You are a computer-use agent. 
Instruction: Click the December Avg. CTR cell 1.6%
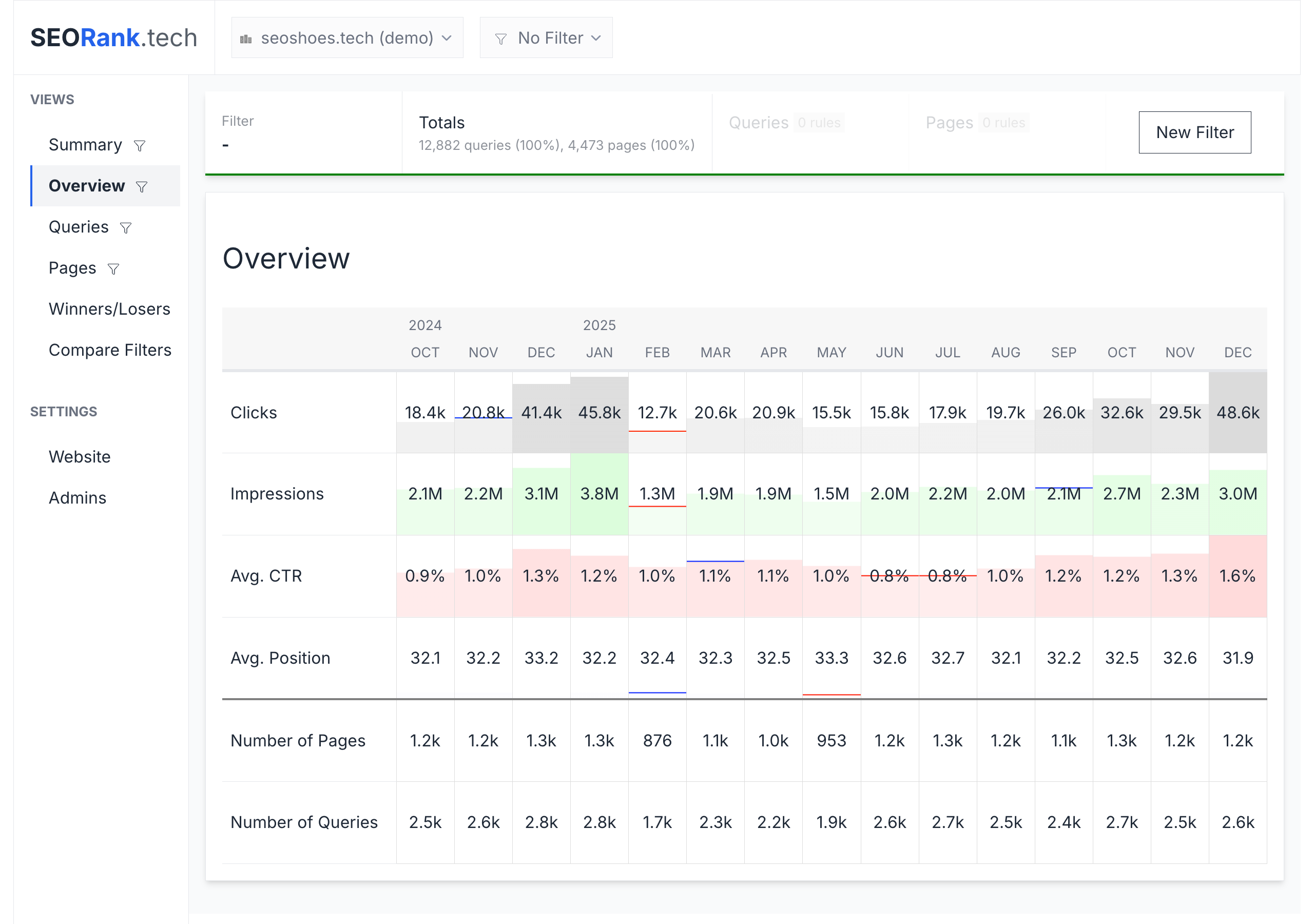tap(1238, 576)
